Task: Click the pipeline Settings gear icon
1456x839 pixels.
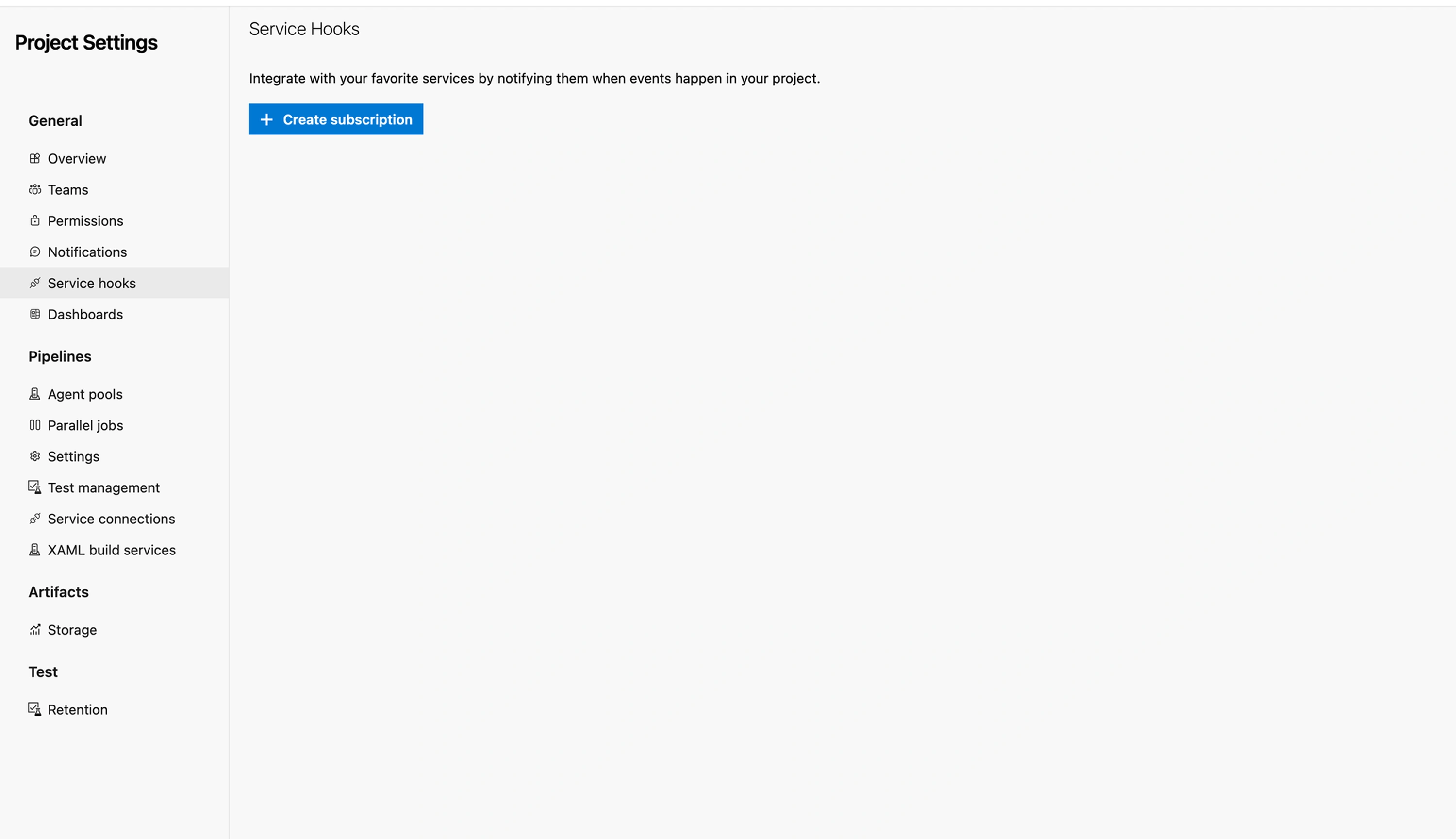Action: tap(34, 456)
